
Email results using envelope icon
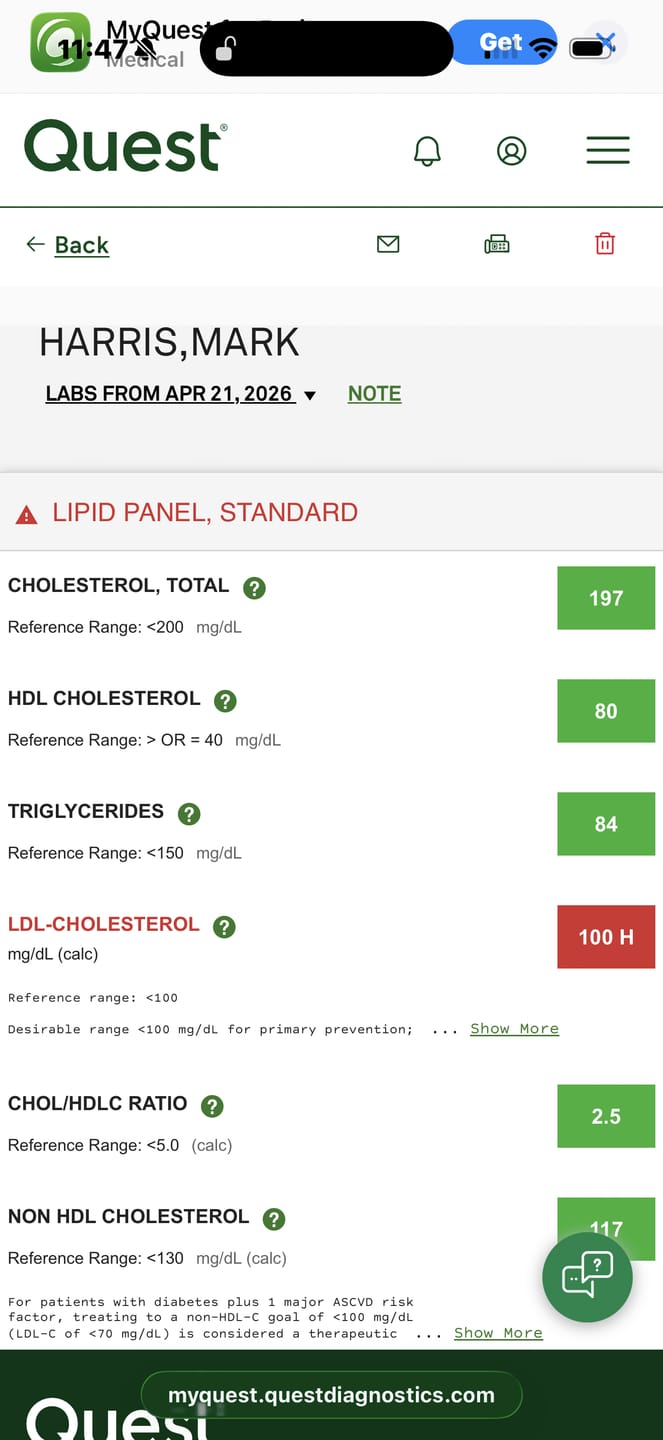click(388, 244)
